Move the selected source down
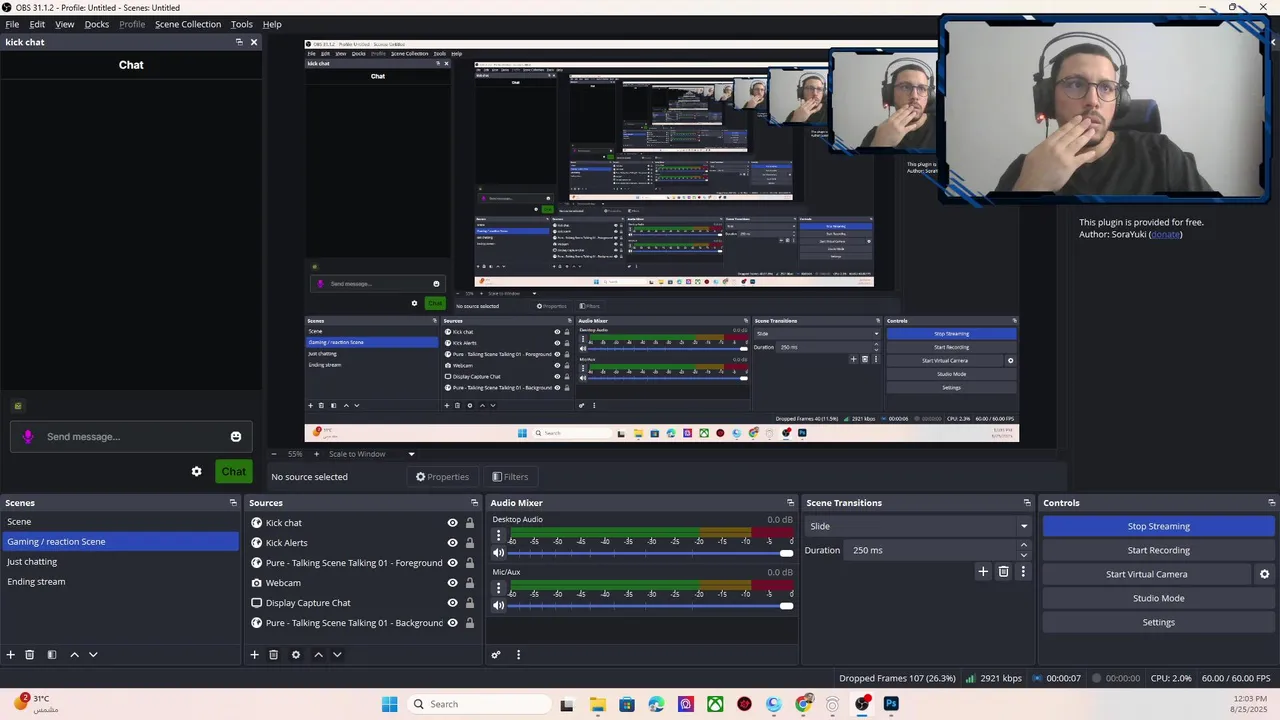Viewport: 1280px width, 720px height. 337,655
